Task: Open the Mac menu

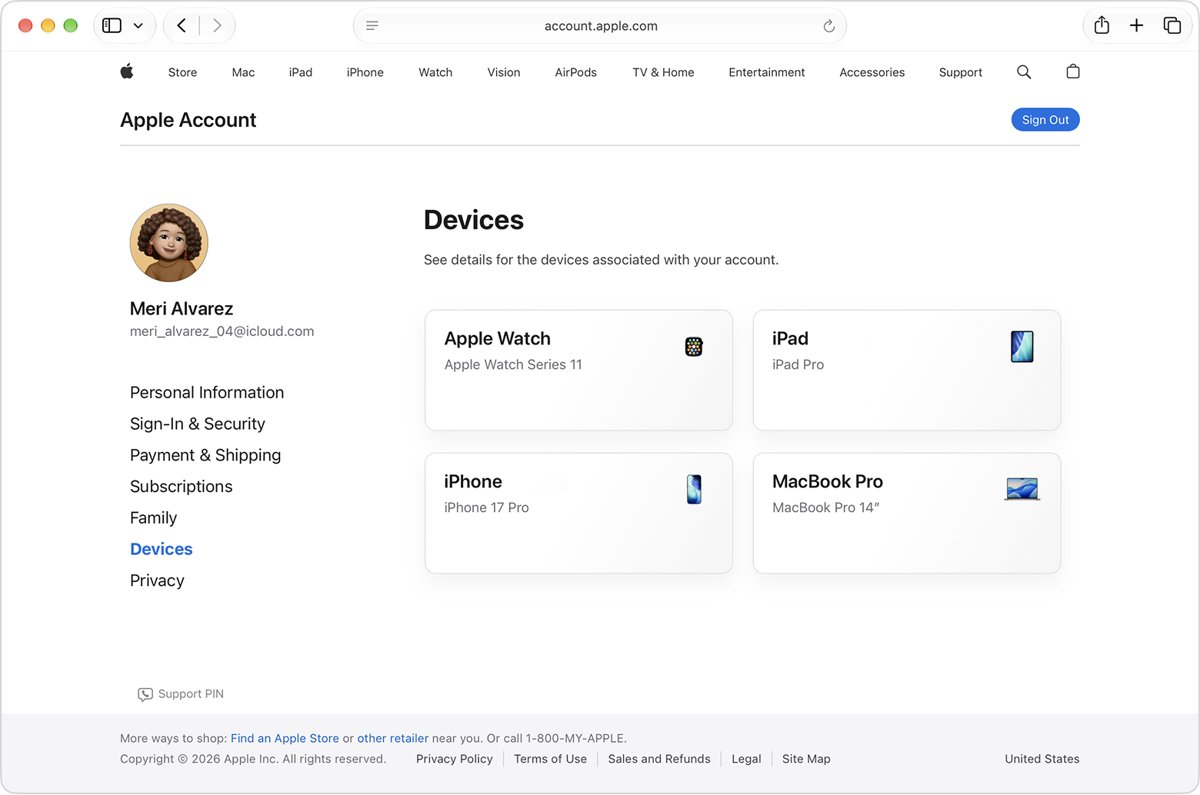Action: 243,72
